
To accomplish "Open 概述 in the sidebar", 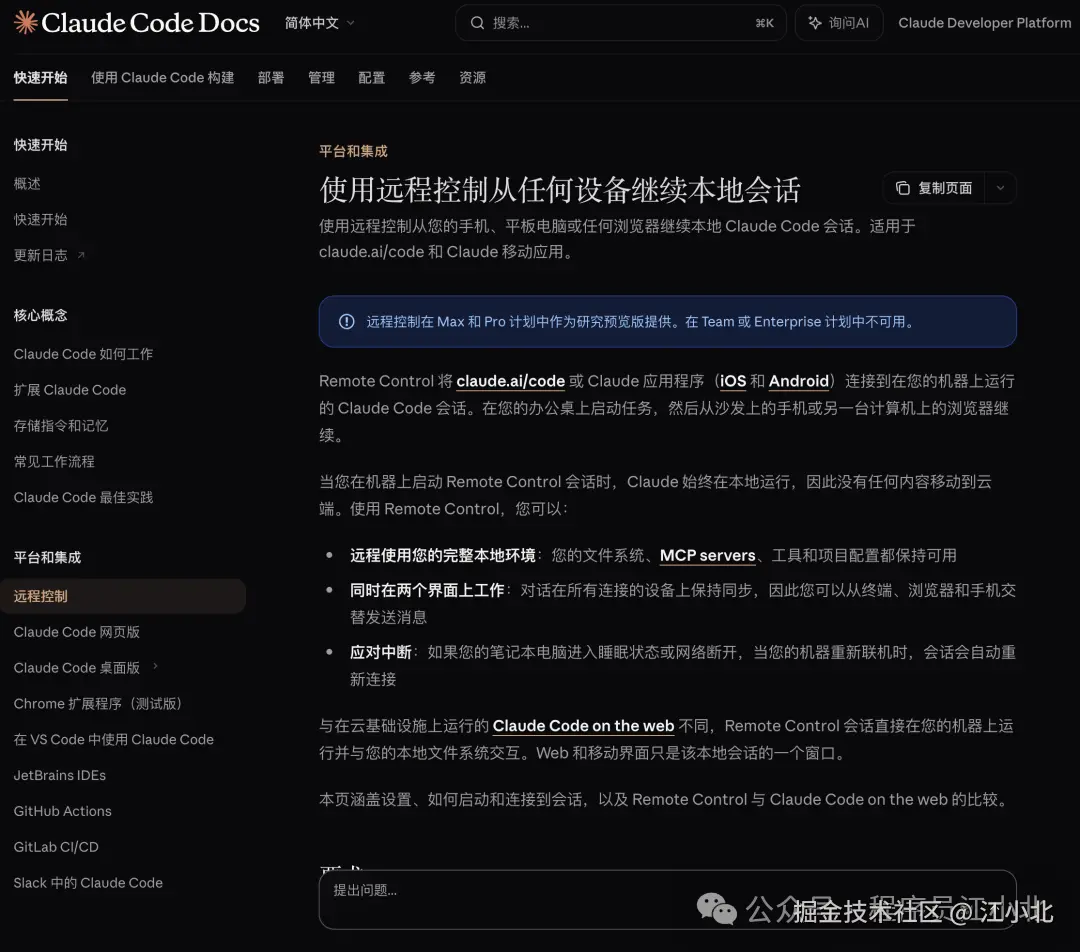I will pos(27,184).
